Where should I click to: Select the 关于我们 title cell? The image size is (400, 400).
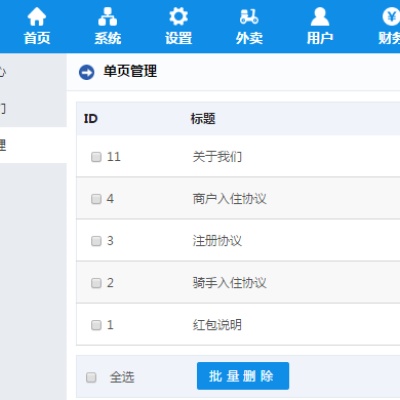(217, 157)
